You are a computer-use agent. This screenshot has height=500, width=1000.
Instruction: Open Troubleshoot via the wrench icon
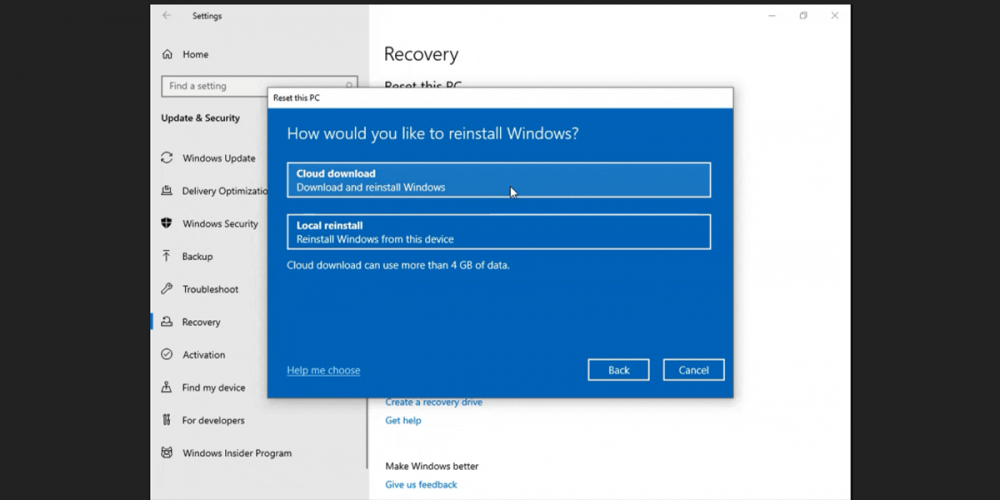click(167, 289)
